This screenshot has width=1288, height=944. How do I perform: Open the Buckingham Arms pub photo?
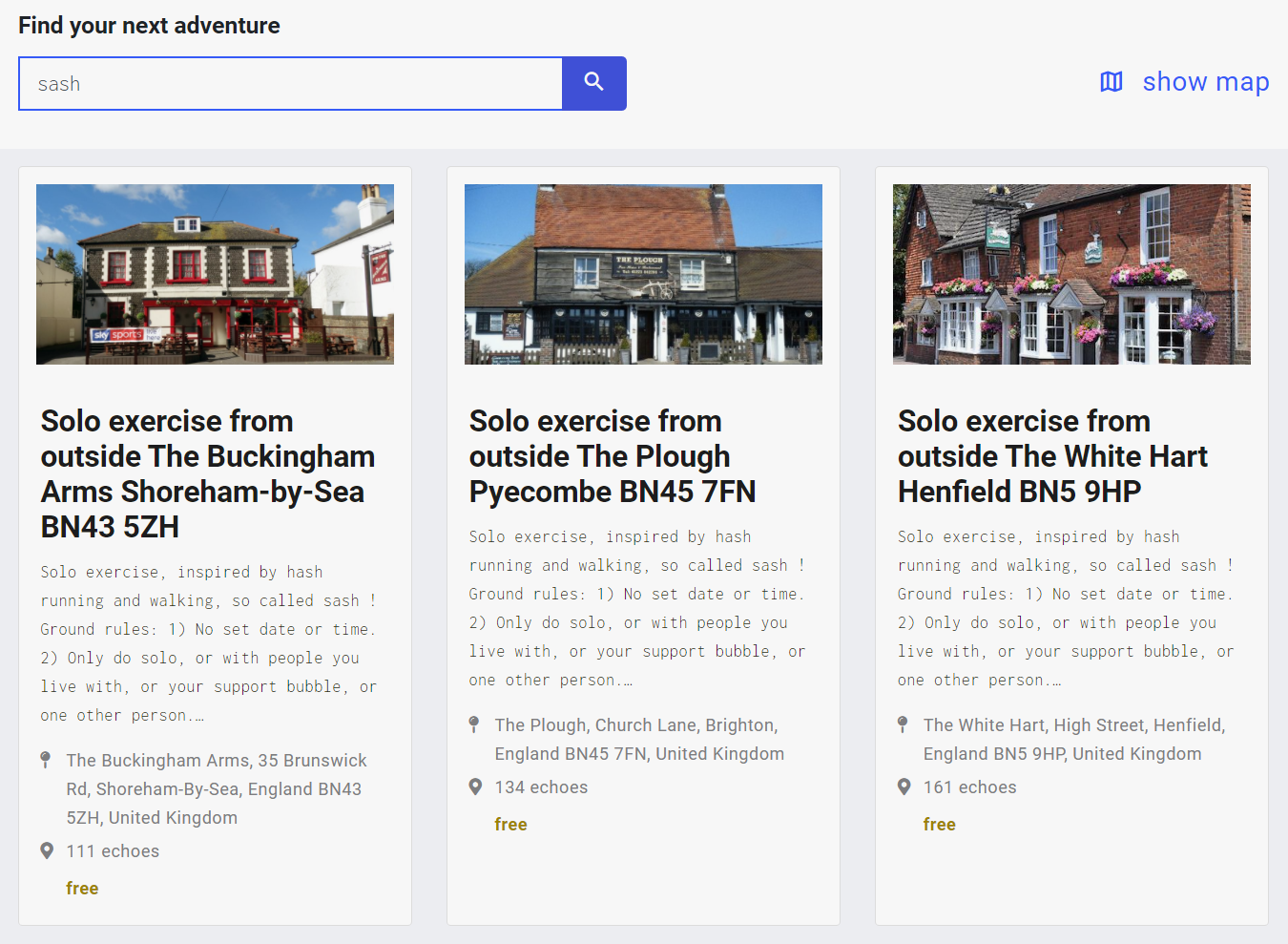(x=215, y=274)
